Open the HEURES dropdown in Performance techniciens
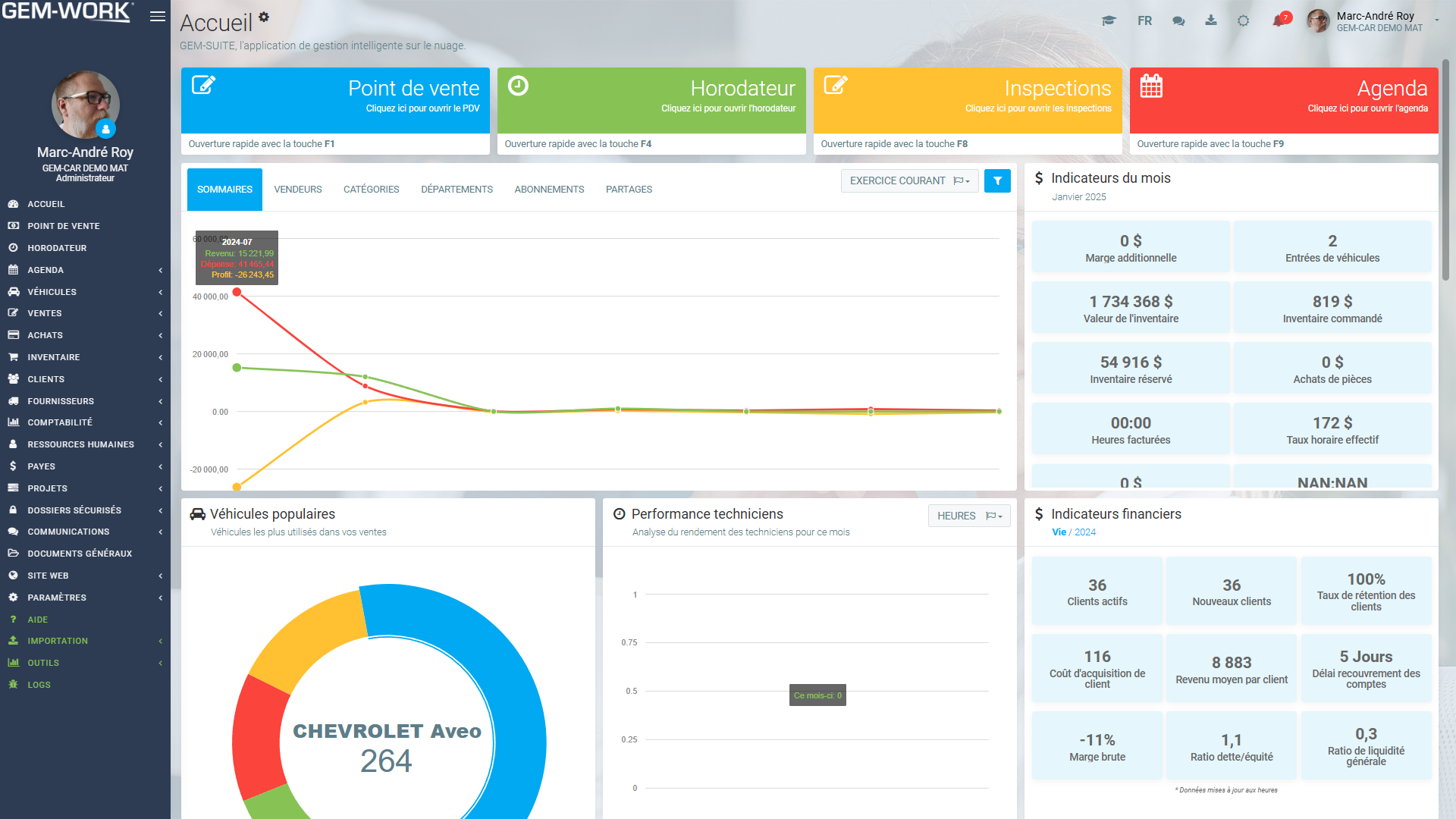 point(968,516)
